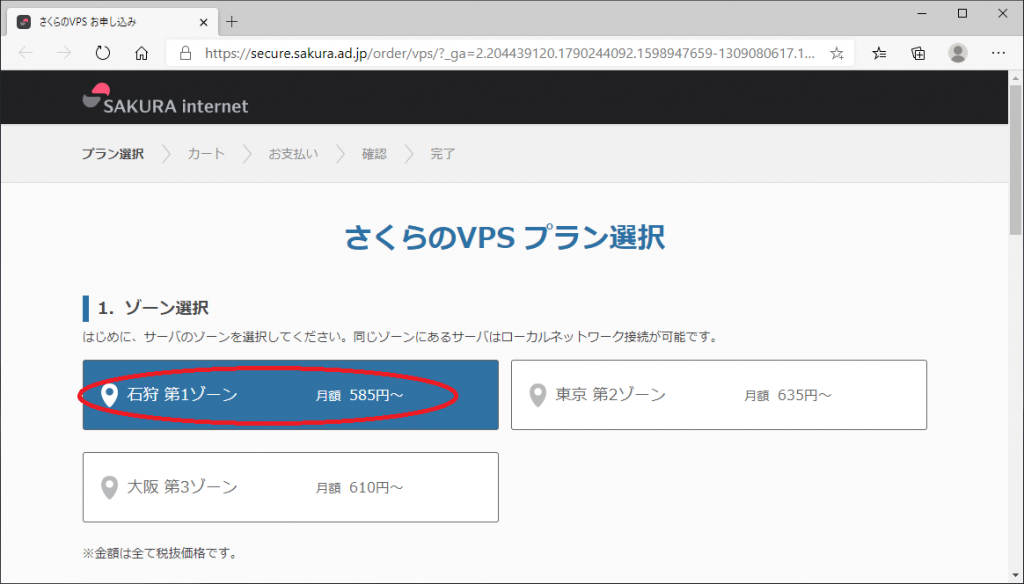Click the プラン選択 step in breadcrumb
Viewport: 1024px width, 584px height.
point(112,154)
